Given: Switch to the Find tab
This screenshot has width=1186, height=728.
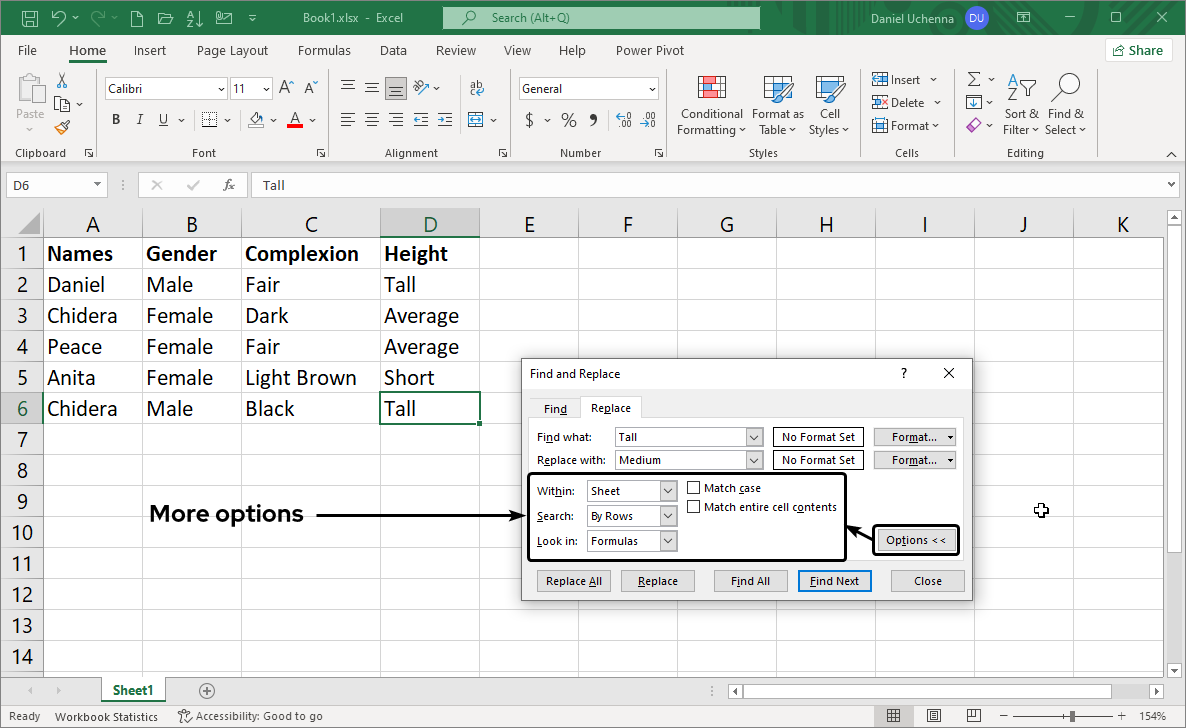Looking at the screenshot, I should (x=555, y=408).
